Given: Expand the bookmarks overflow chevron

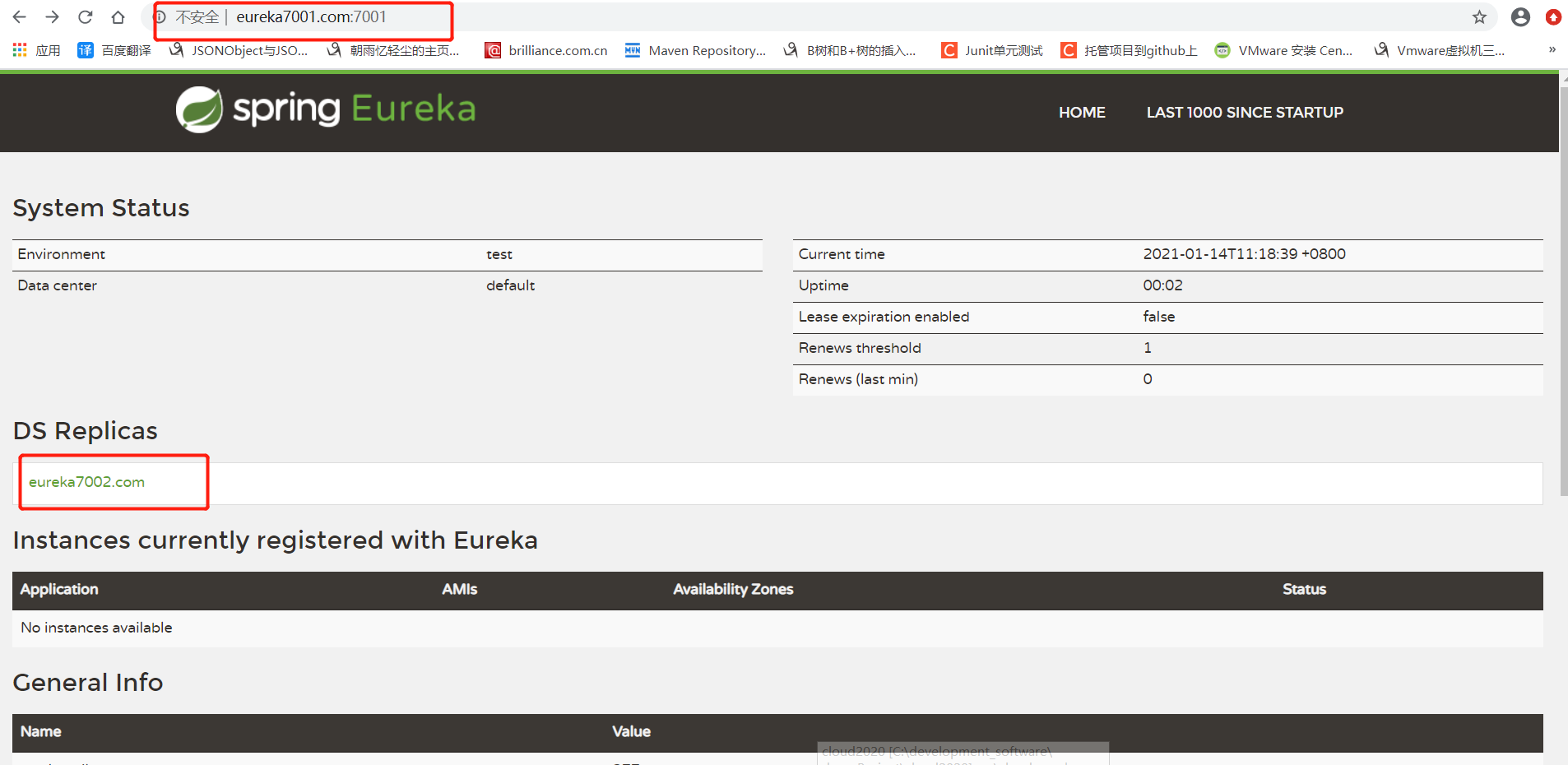Looking at the screenshot, I should tap(1552, 50).
